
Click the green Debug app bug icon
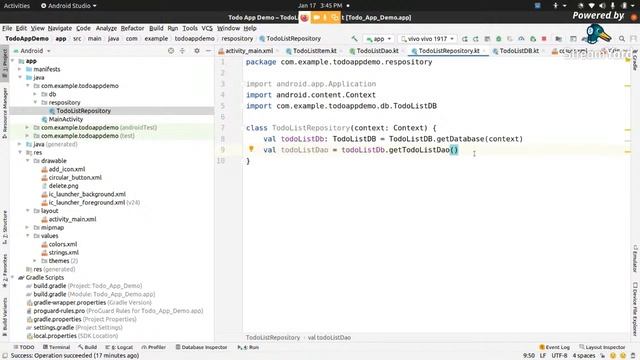pyautogui.click(x=498, y=39)
